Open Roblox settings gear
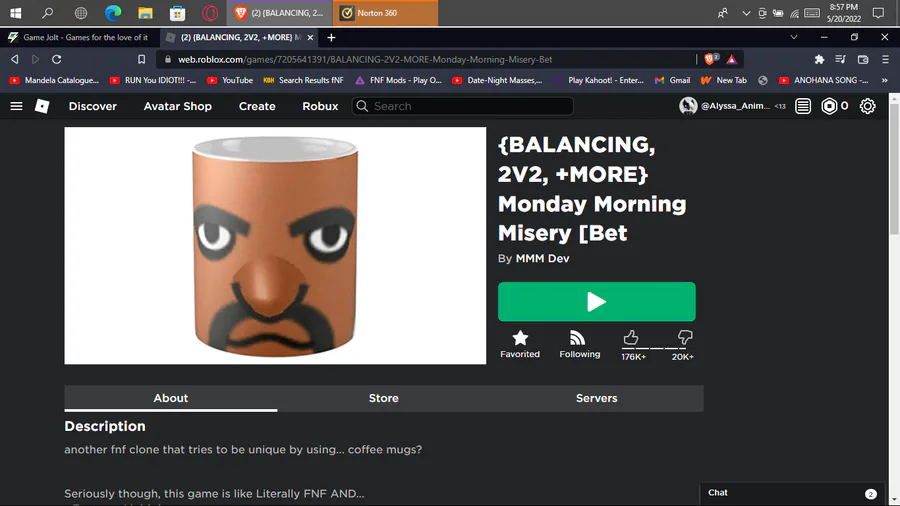The image size is (900, 506). (867, 106)
